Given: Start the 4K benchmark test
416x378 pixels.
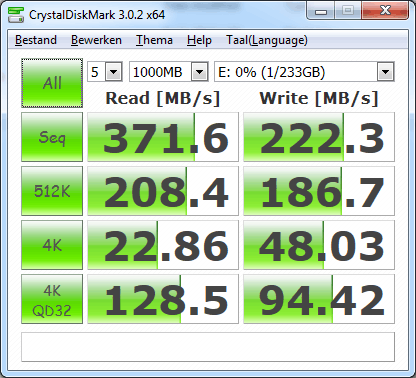Looking at the screenshot, I should coord(52,245).
